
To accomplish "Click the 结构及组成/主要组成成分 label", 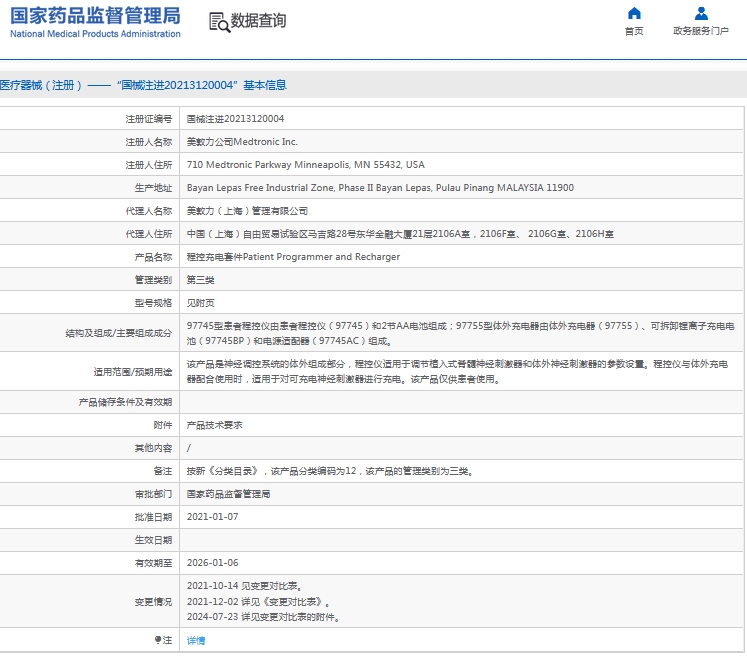I will [119, 333].
